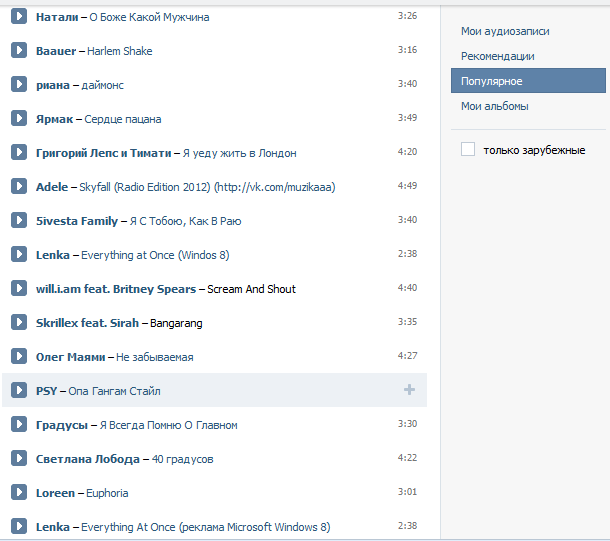Play Loreen – Euphoria track

click(19, 492)
